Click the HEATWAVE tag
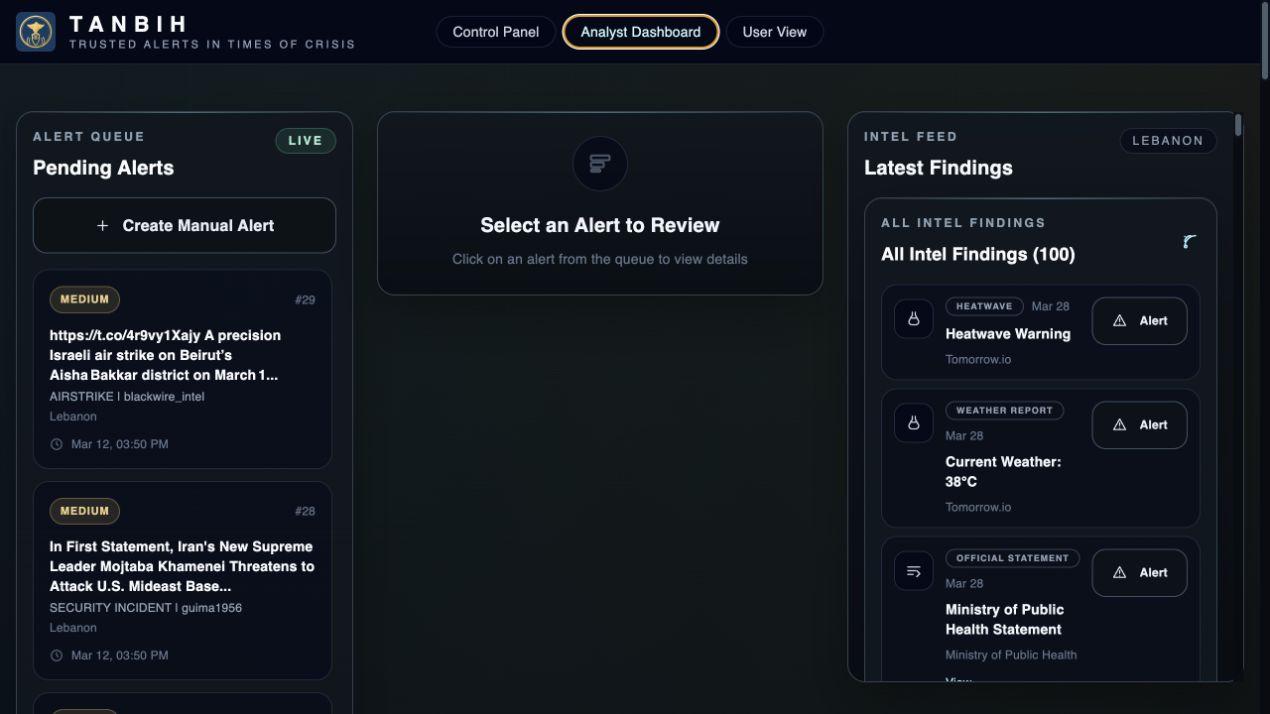Image resolution: width=1270 pixels, height=714 pixels. (x=984, y=306)
